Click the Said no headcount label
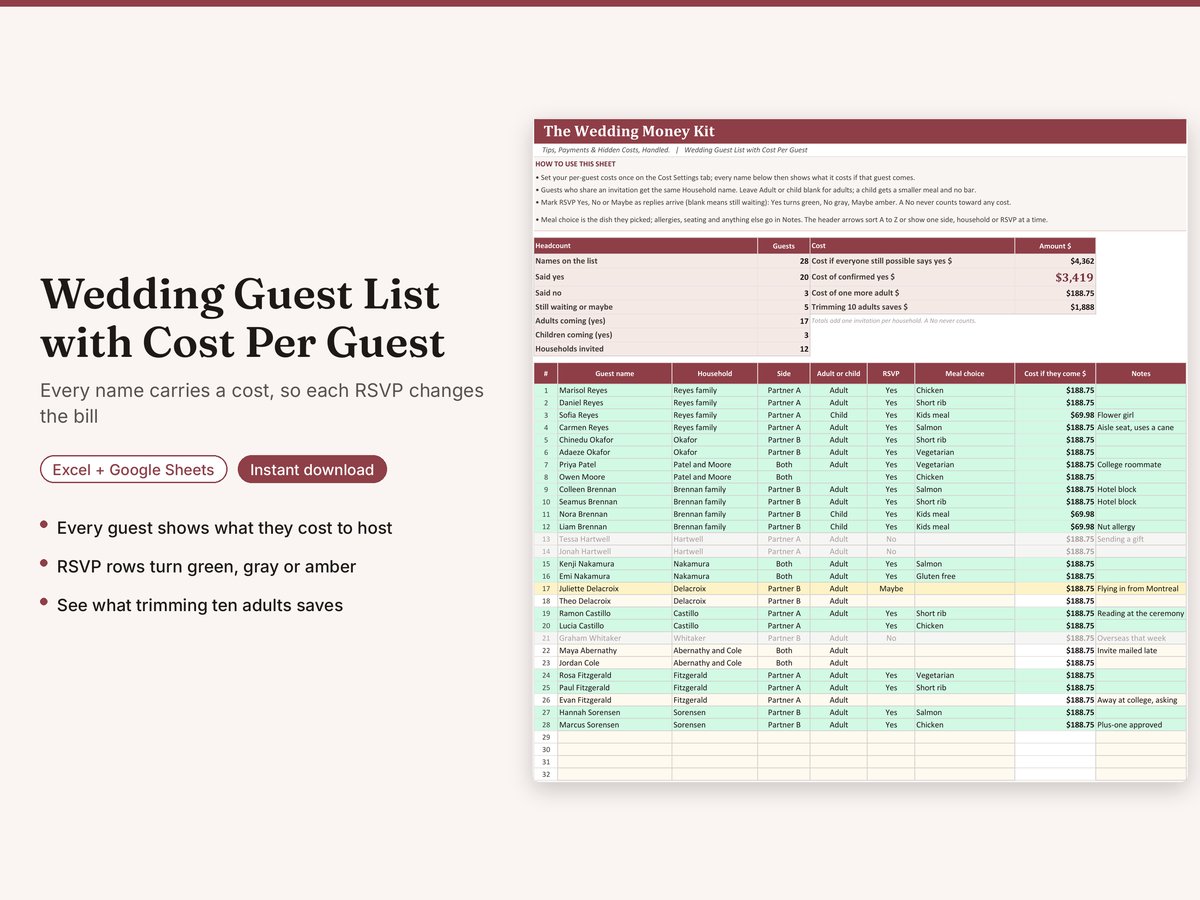 (x=548, y=293)
